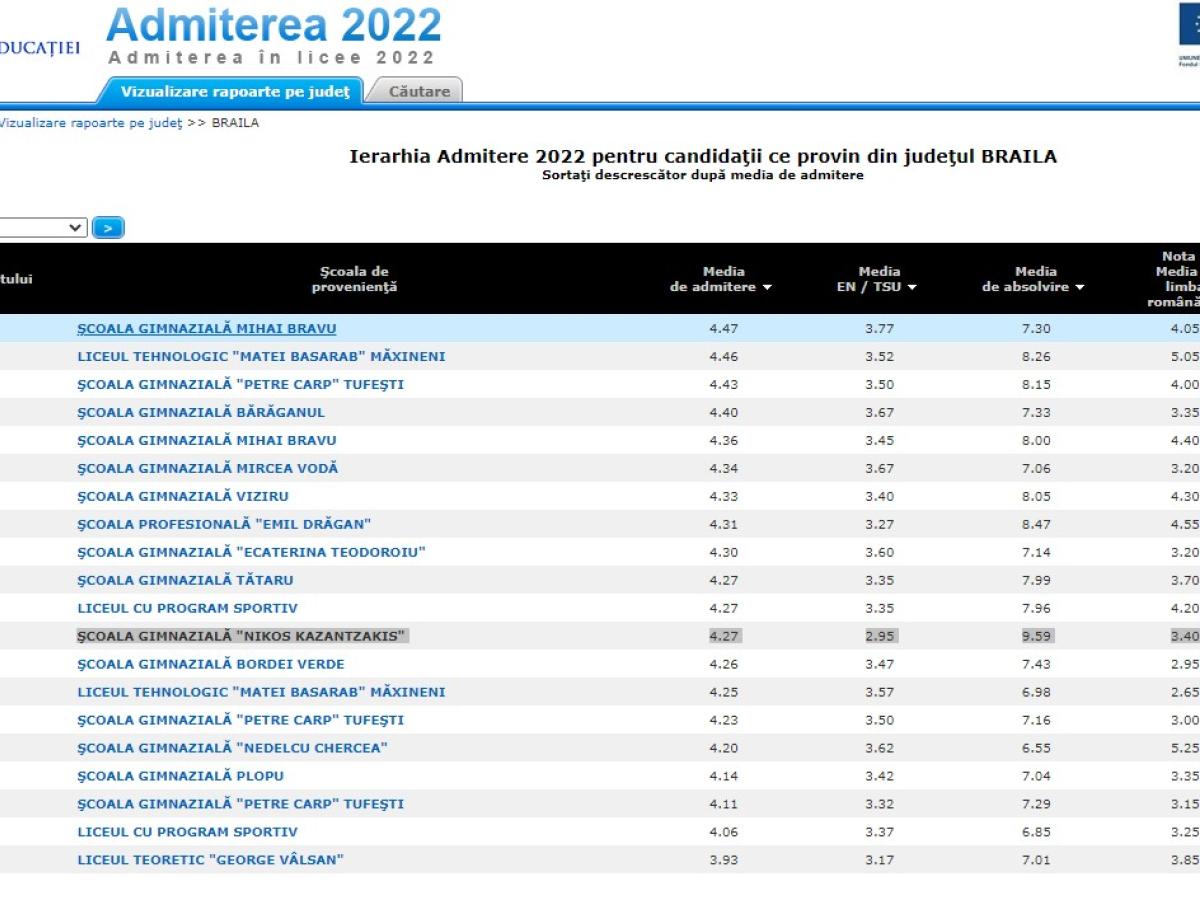
Task: Switch to the Căutare tab
Action: (418, 91)
